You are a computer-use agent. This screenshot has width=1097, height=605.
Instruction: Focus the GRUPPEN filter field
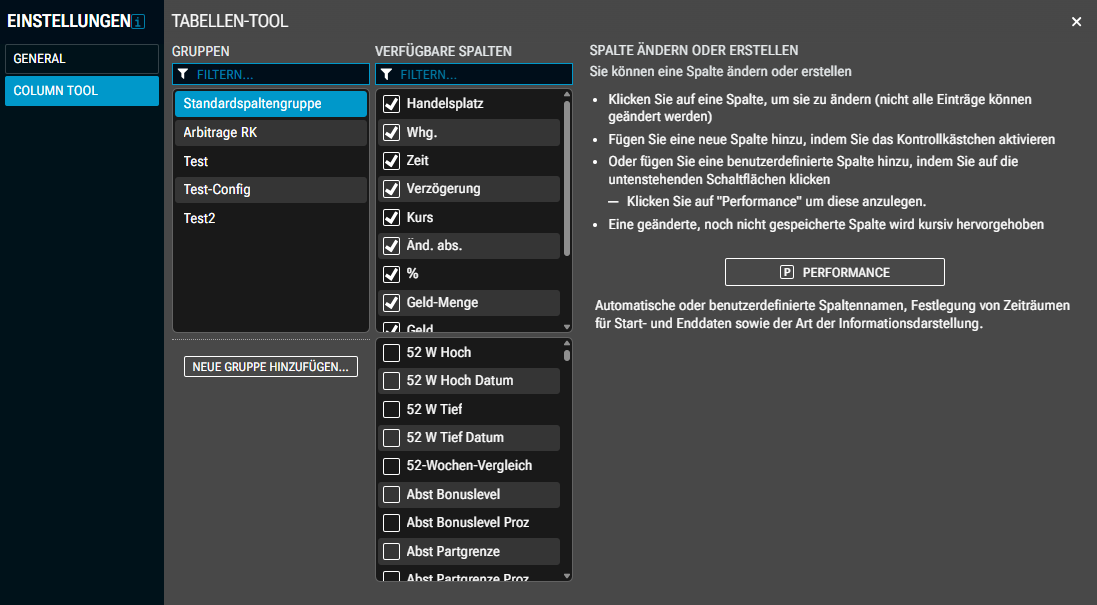(x=271, y=74)
